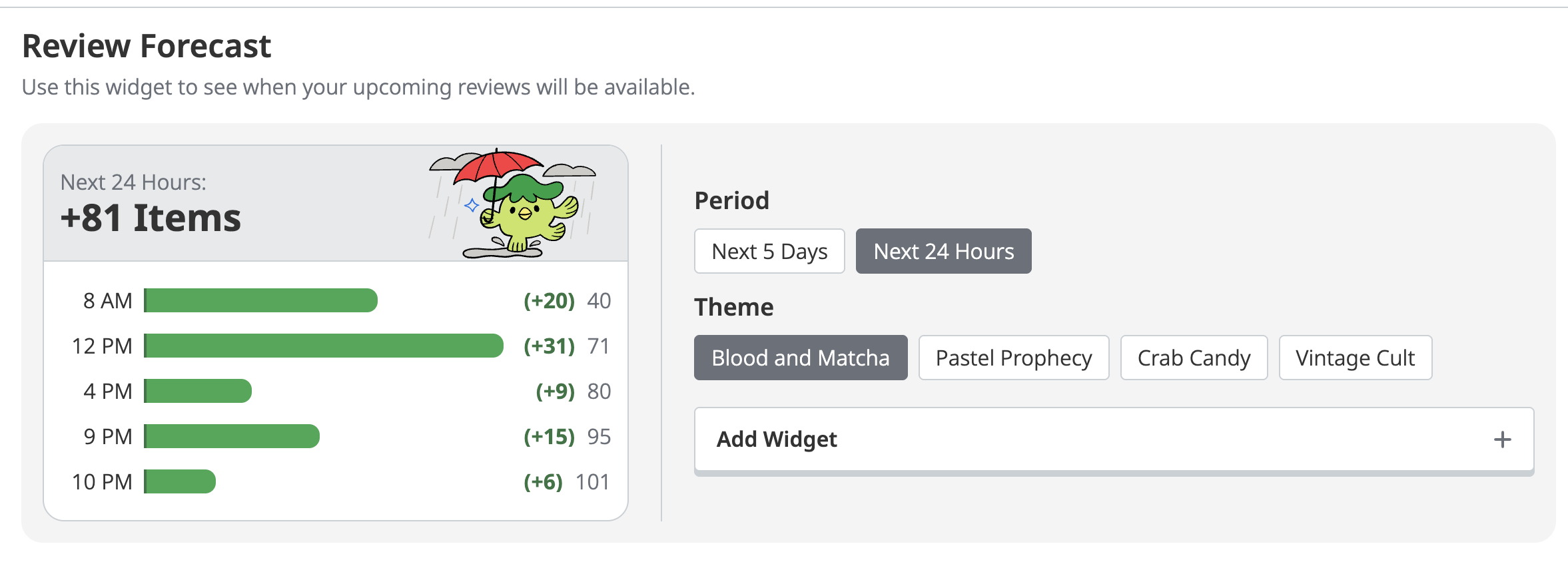The image size is (1568, 570).
Task: Select the Next 5 Days period
Action: (769, 251)
